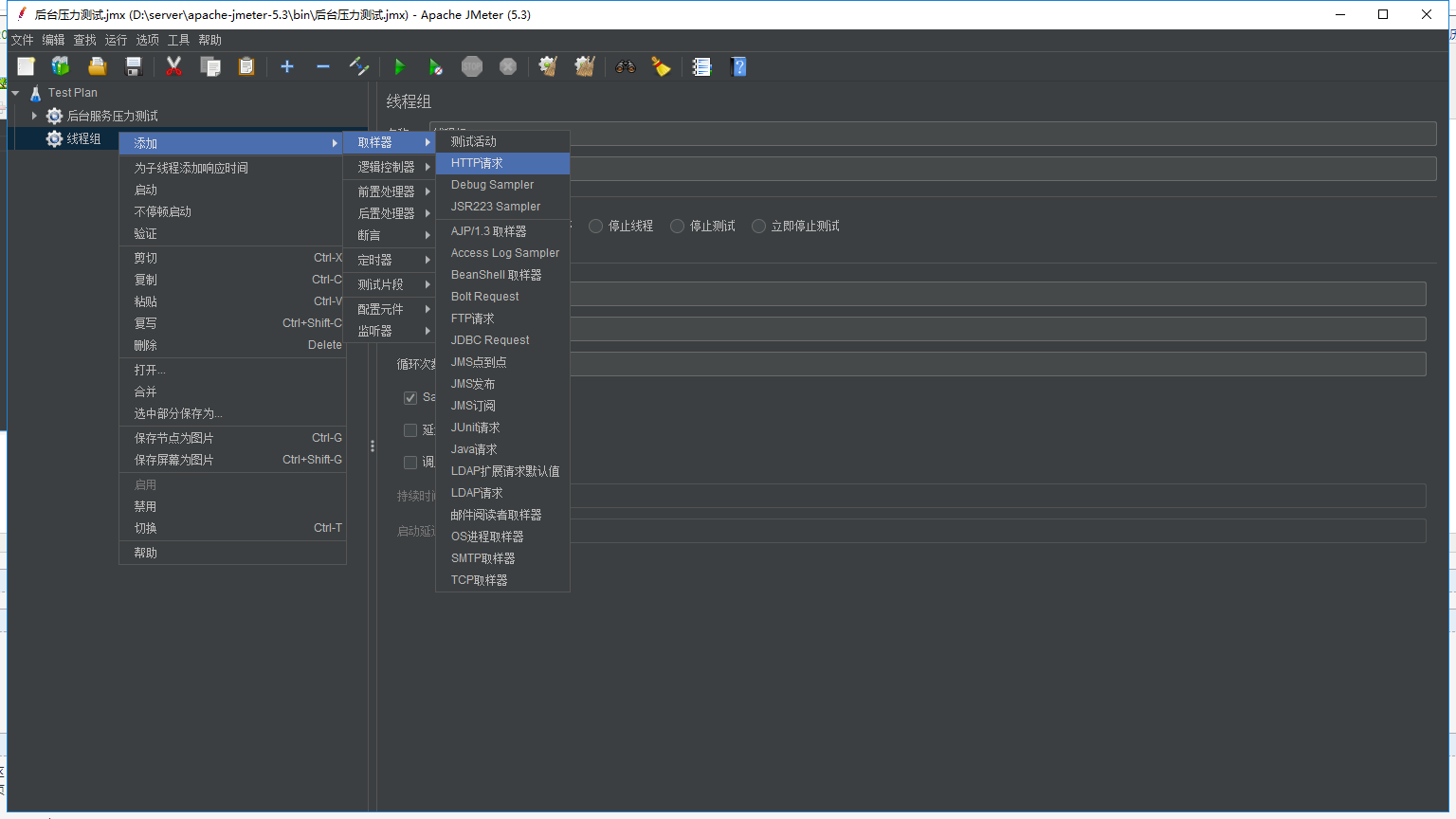This screenshot has height=819, width=1456.
Task: Start test with no pauses icon
Action: (435, 66)
